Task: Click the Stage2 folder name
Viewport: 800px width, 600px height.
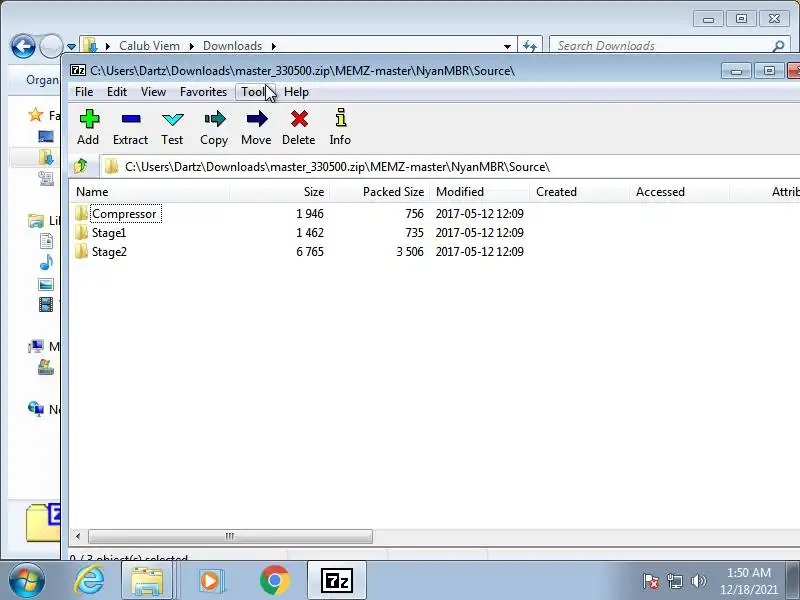Action: [109, 252]
